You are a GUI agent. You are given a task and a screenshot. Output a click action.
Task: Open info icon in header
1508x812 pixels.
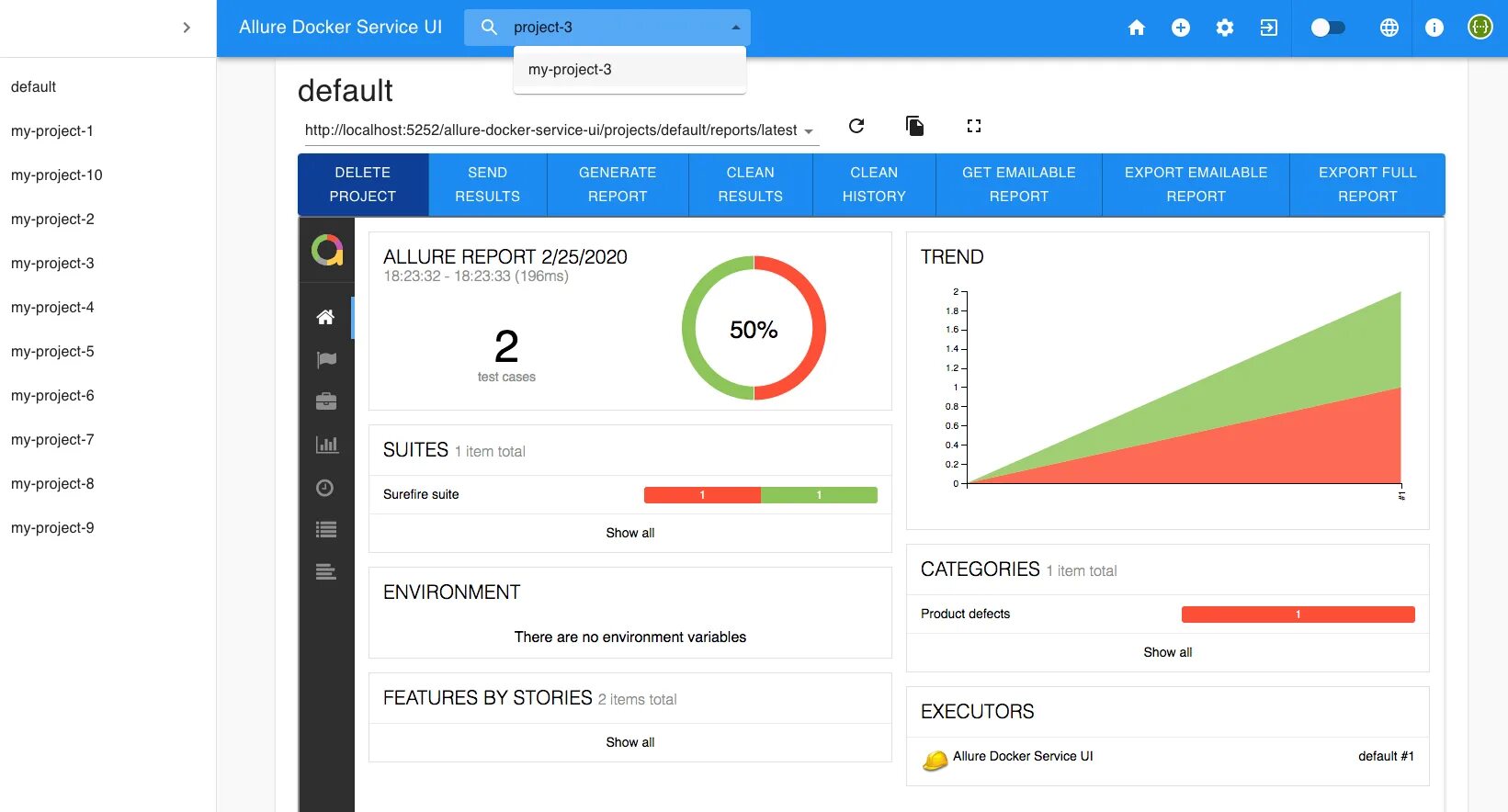tap(1434, 28)
